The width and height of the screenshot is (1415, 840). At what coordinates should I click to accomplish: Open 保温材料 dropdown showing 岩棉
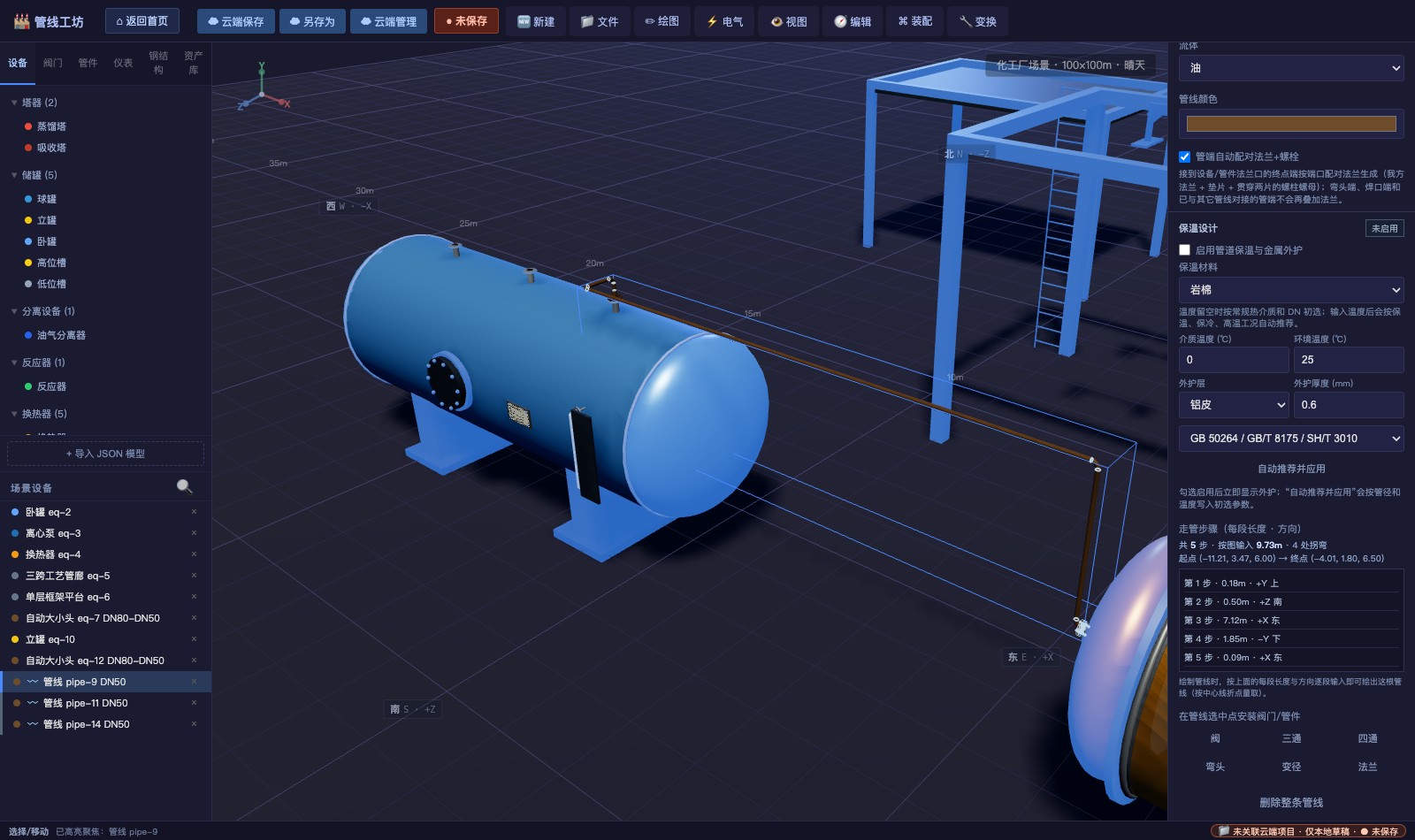1291,290
